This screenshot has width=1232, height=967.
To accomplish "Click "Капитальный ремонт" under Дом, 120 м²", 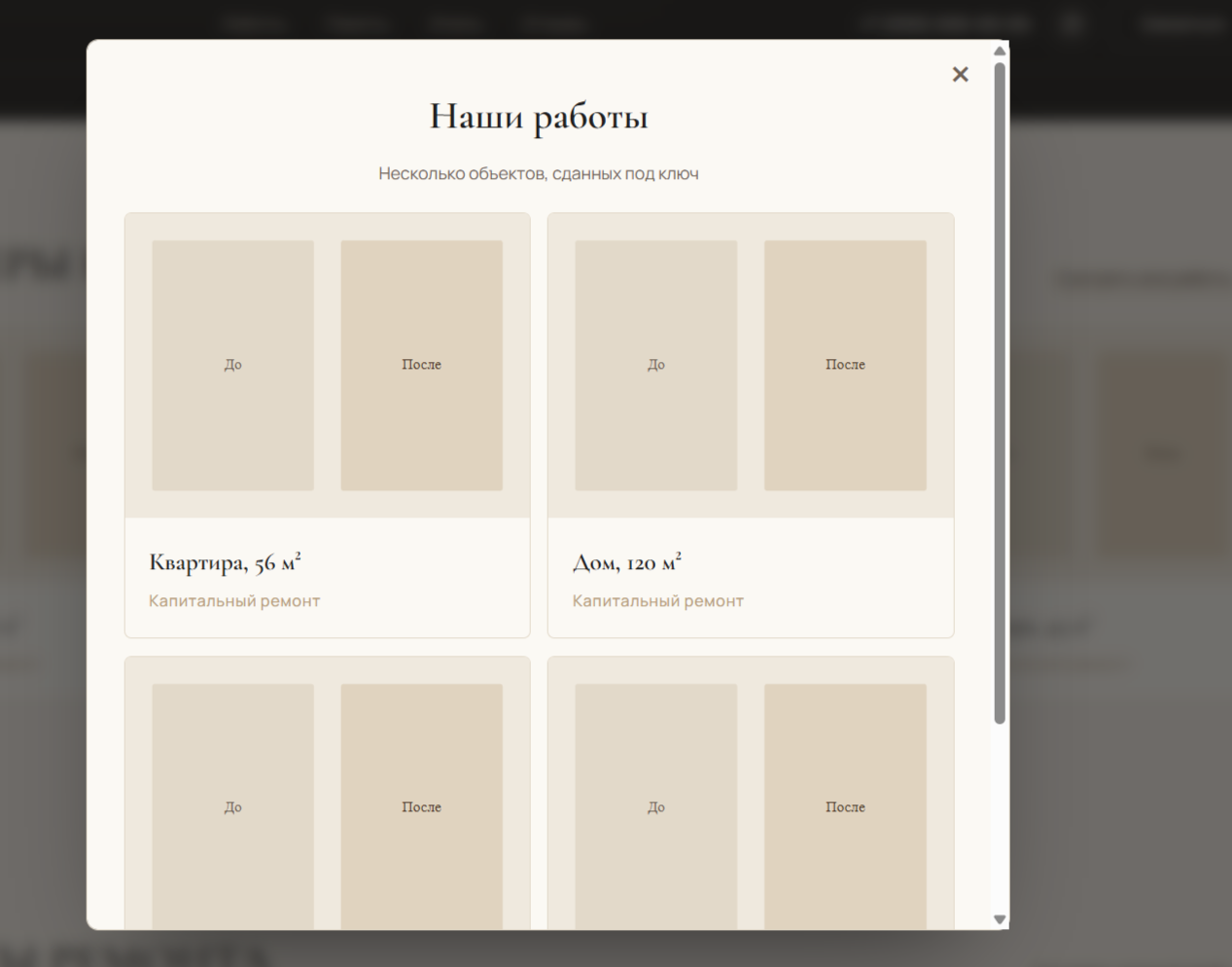I will tap(658, 601).
